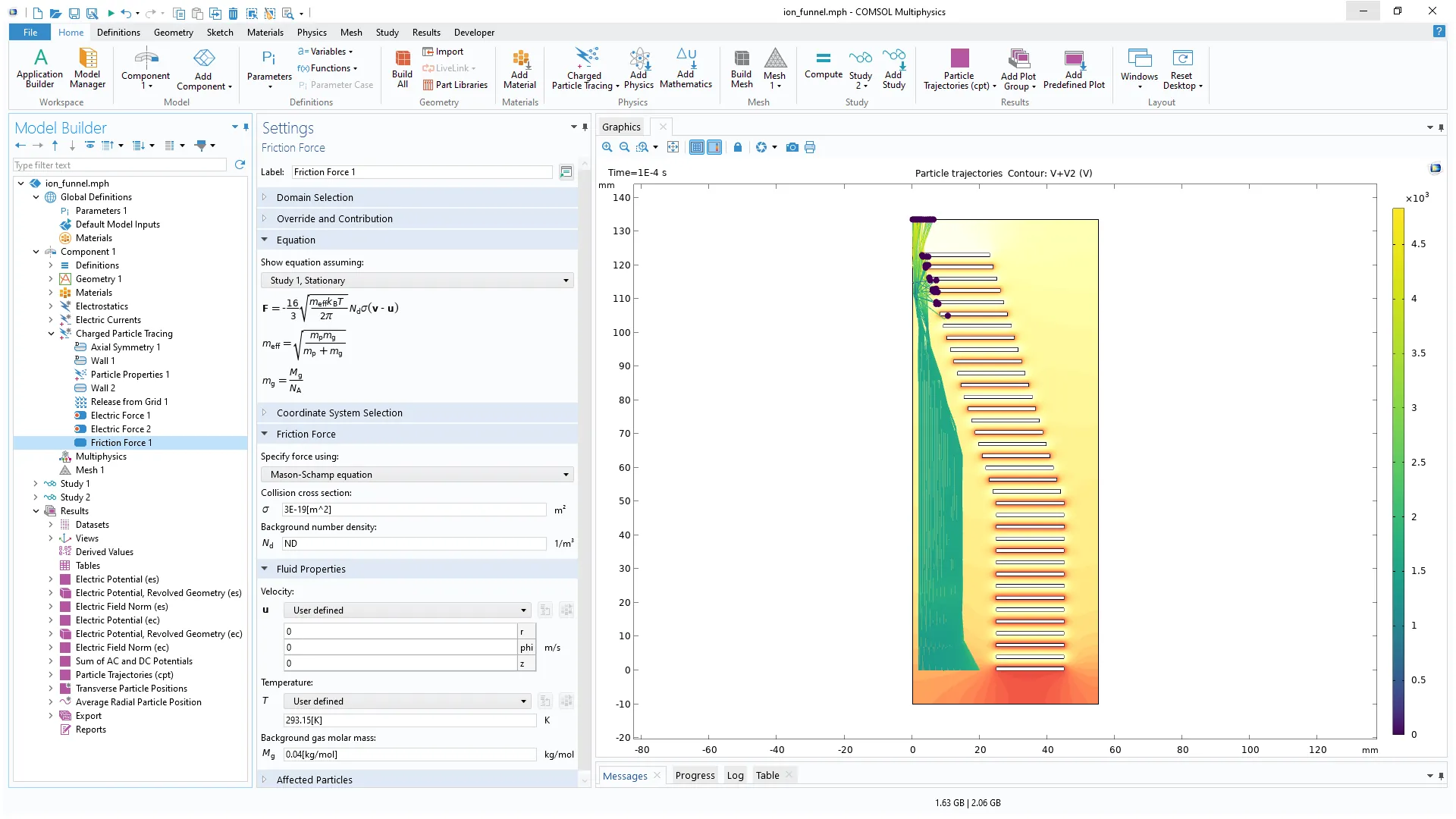This screenshot has height=819, width=1456.
Task: Click the Add Material icon
Action: [519, 67]
